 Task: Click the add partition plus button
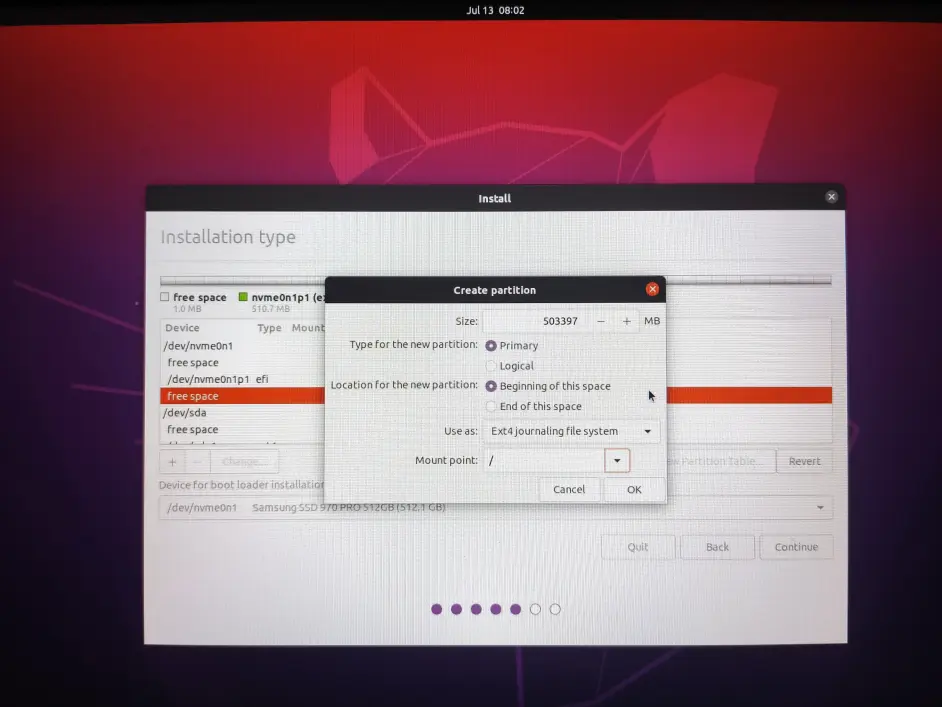tap(172, 462)
